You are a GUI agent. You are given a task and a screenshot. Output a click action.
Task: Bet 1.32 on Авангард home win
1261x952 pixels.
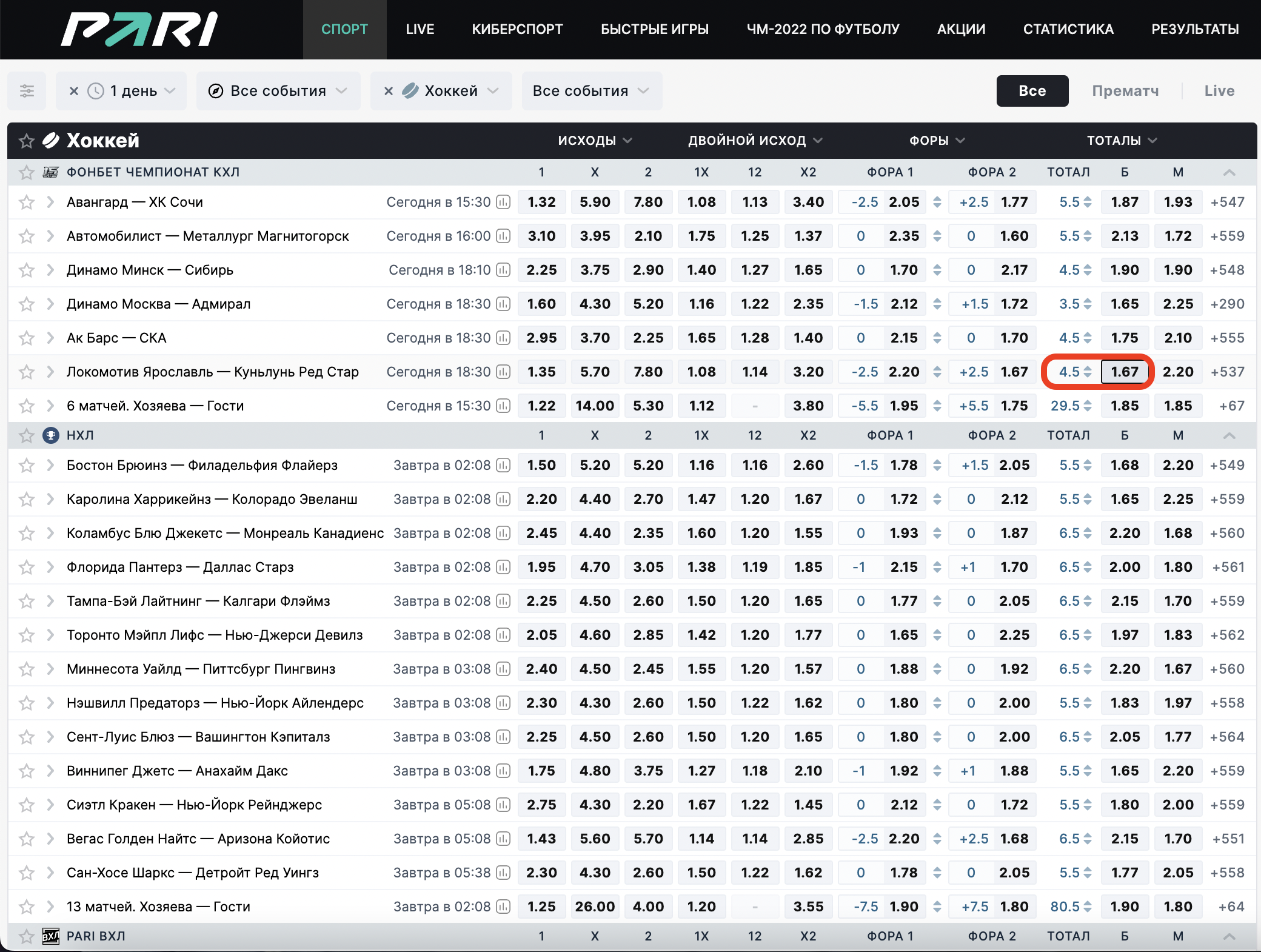click(x=541, y=202)
